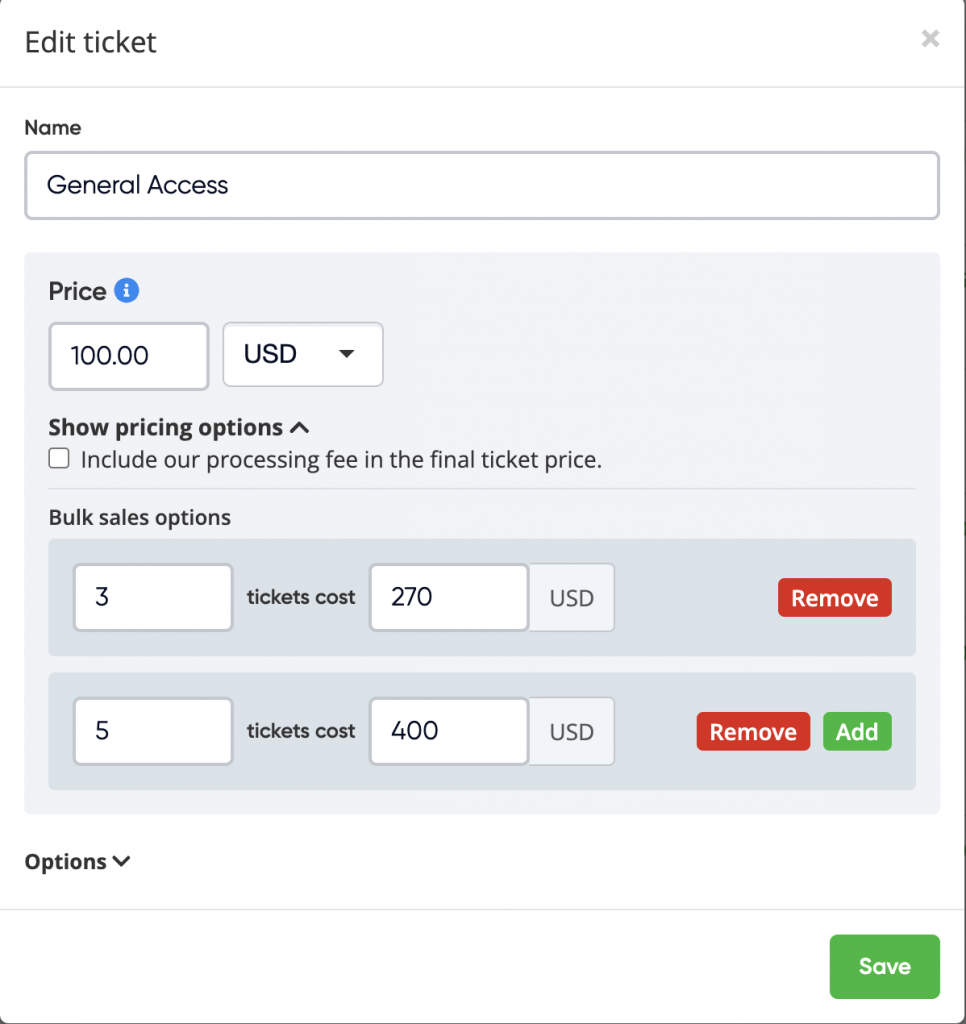This screenshot has height=1024, width=966.
Task: Click the USD label beside 270
Action: [x=572, y=598]
